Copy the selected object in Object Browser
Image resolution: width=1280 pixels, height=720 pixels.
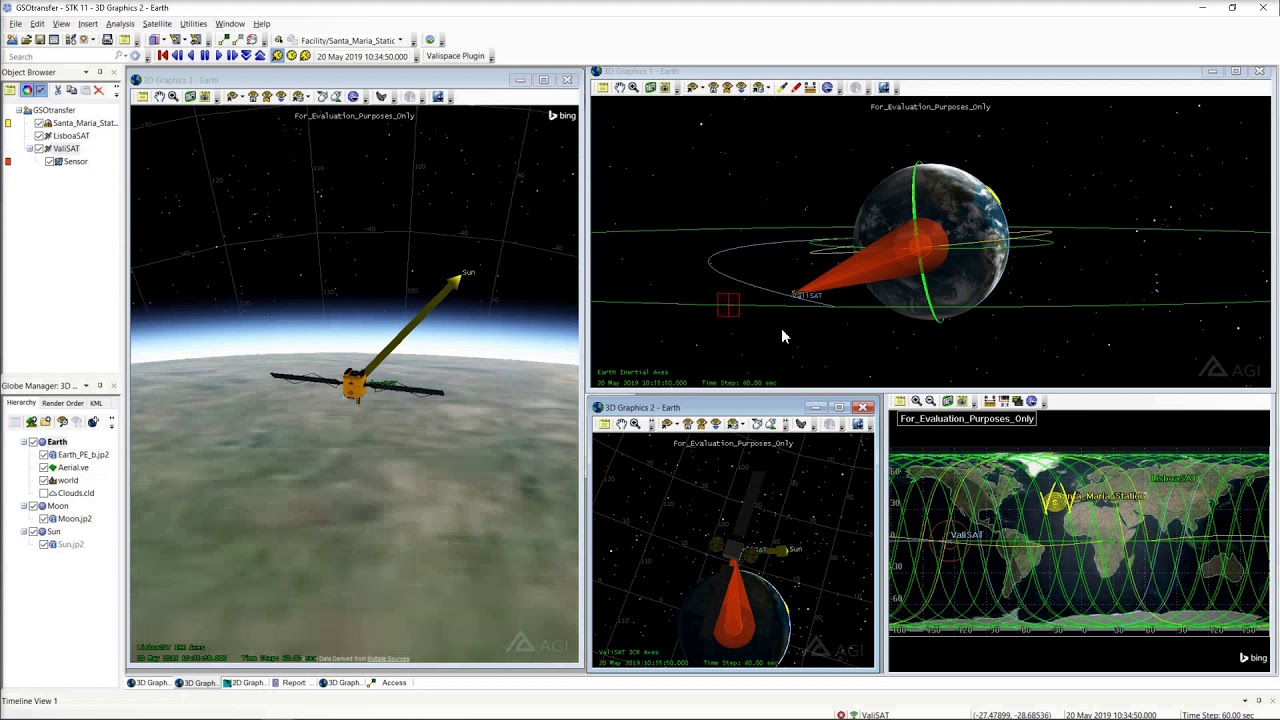point(71,90)
